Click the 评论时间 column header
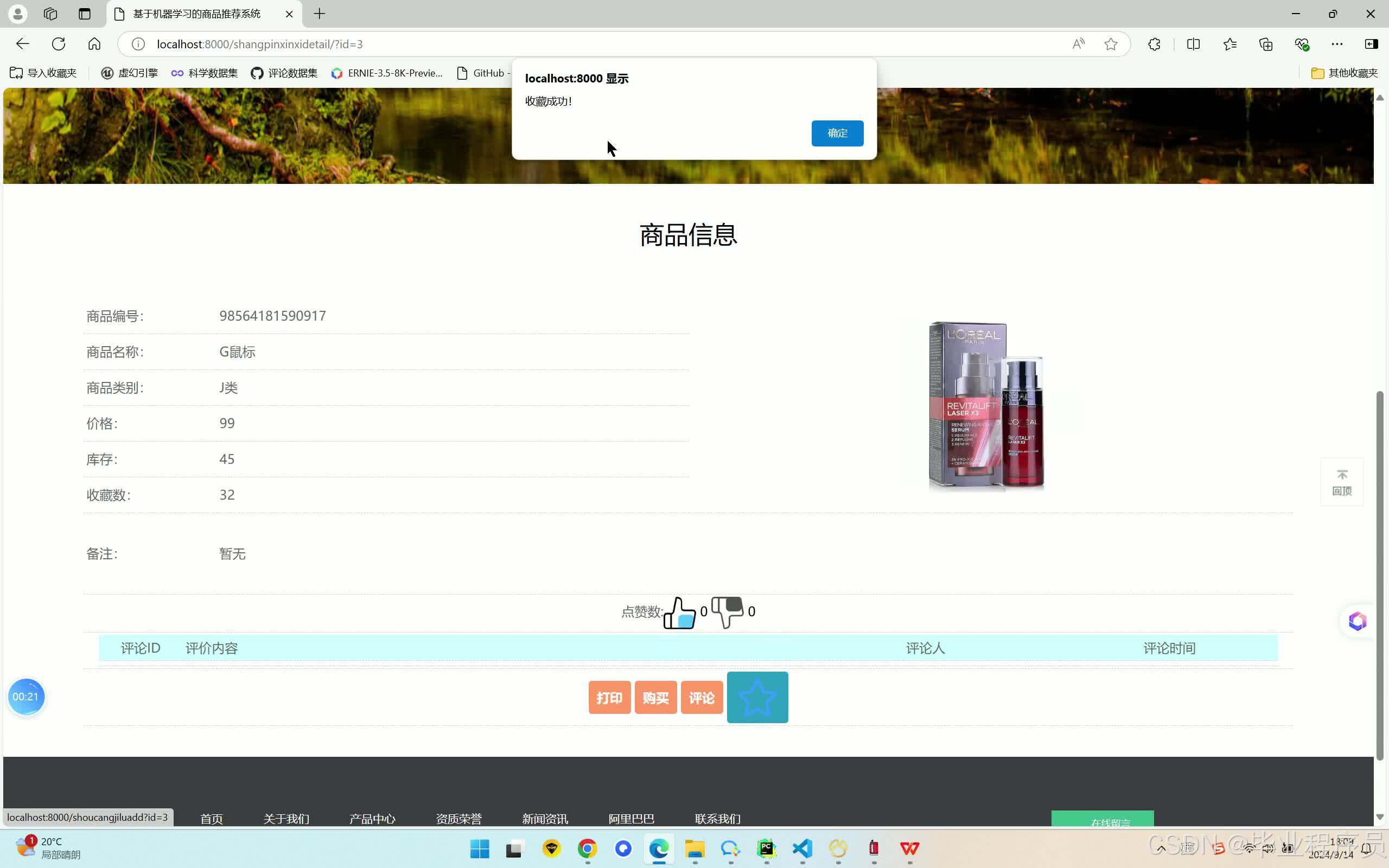Image resolution: width=1389 pixels, height=868 pixels. tap(1169, 648)
